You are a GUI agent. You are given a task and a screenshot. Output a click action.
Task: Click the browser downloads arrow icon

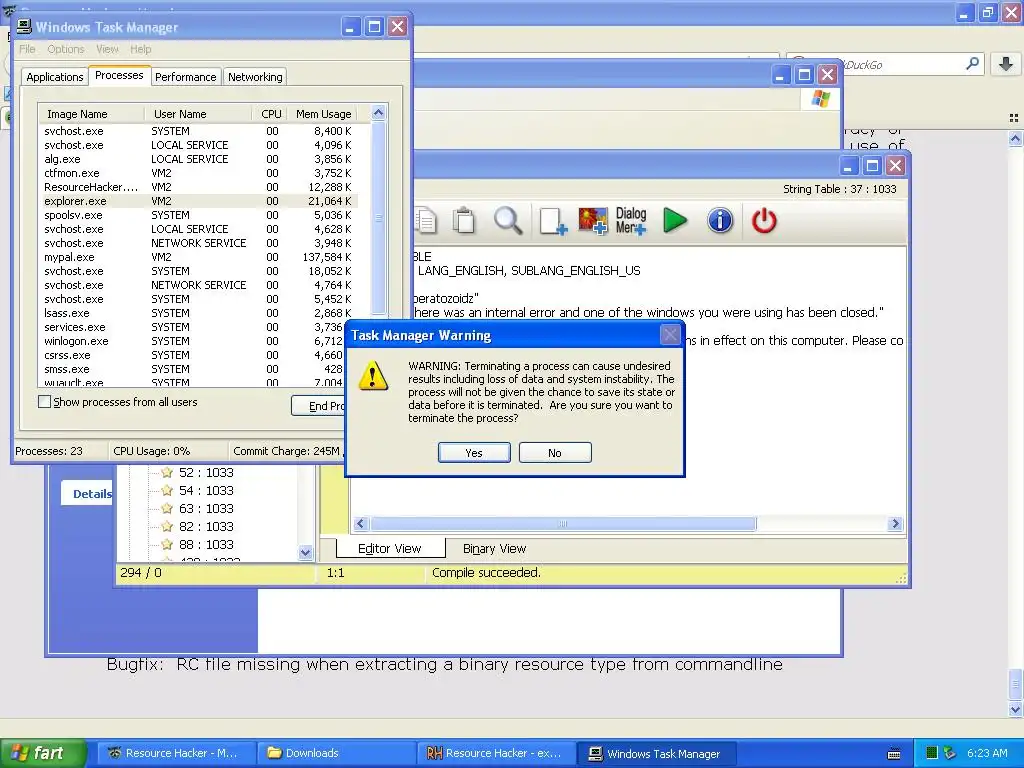pos(1006,63)
